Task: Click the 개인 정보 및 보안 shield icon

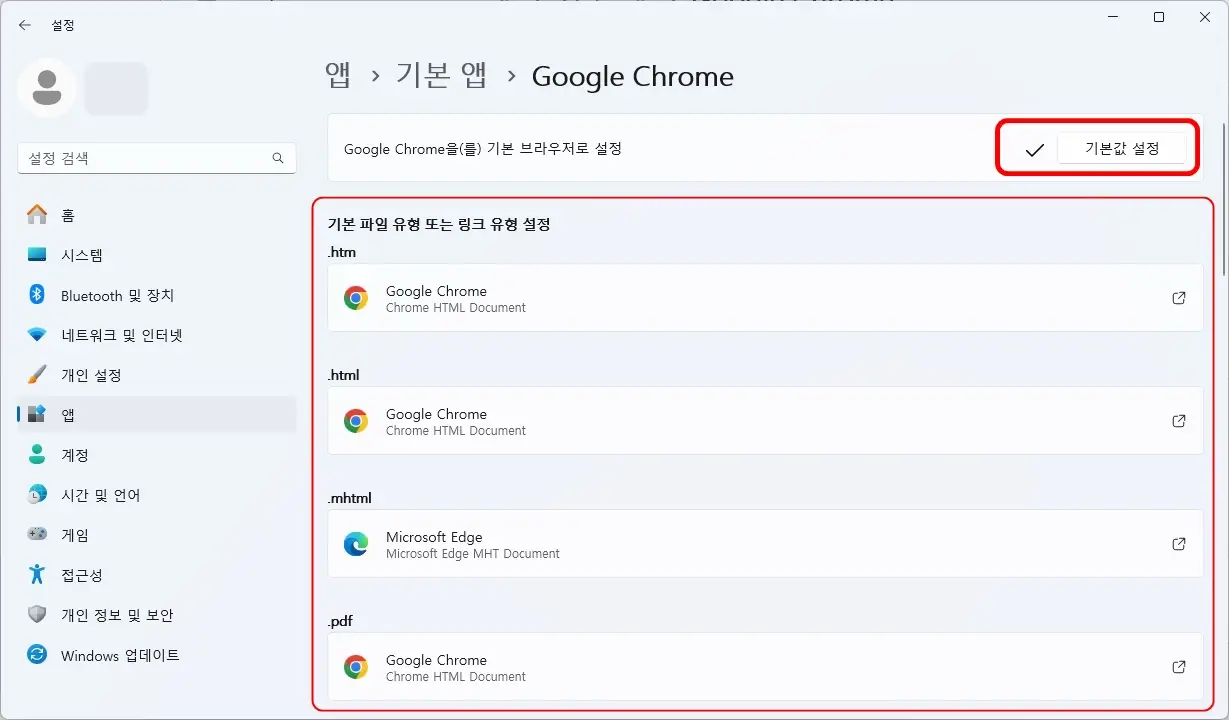Action: (x=37, y=615)
